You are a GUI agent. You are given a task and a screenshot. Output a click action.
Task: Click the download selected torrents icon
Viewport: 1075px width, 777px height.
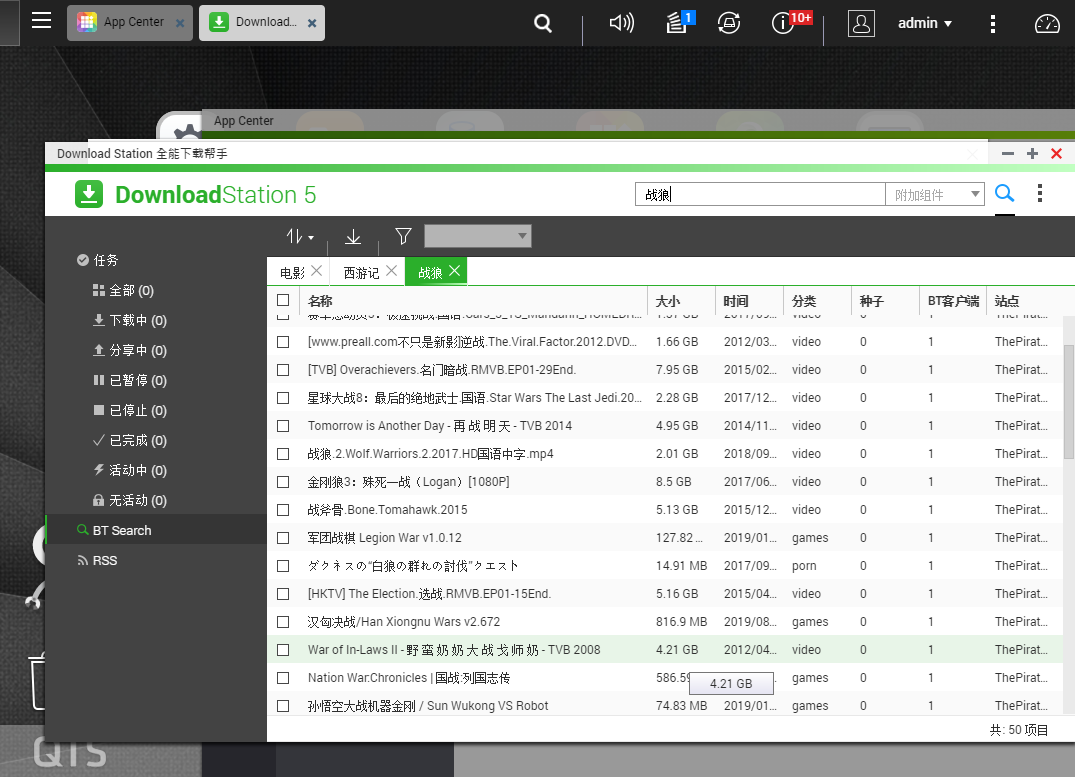[353, 237]
